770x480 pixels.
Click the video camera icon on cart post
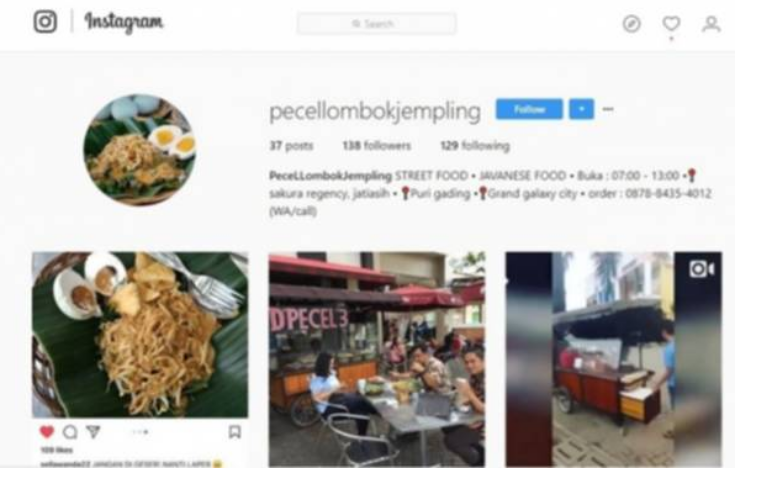(x=701, y=269)
